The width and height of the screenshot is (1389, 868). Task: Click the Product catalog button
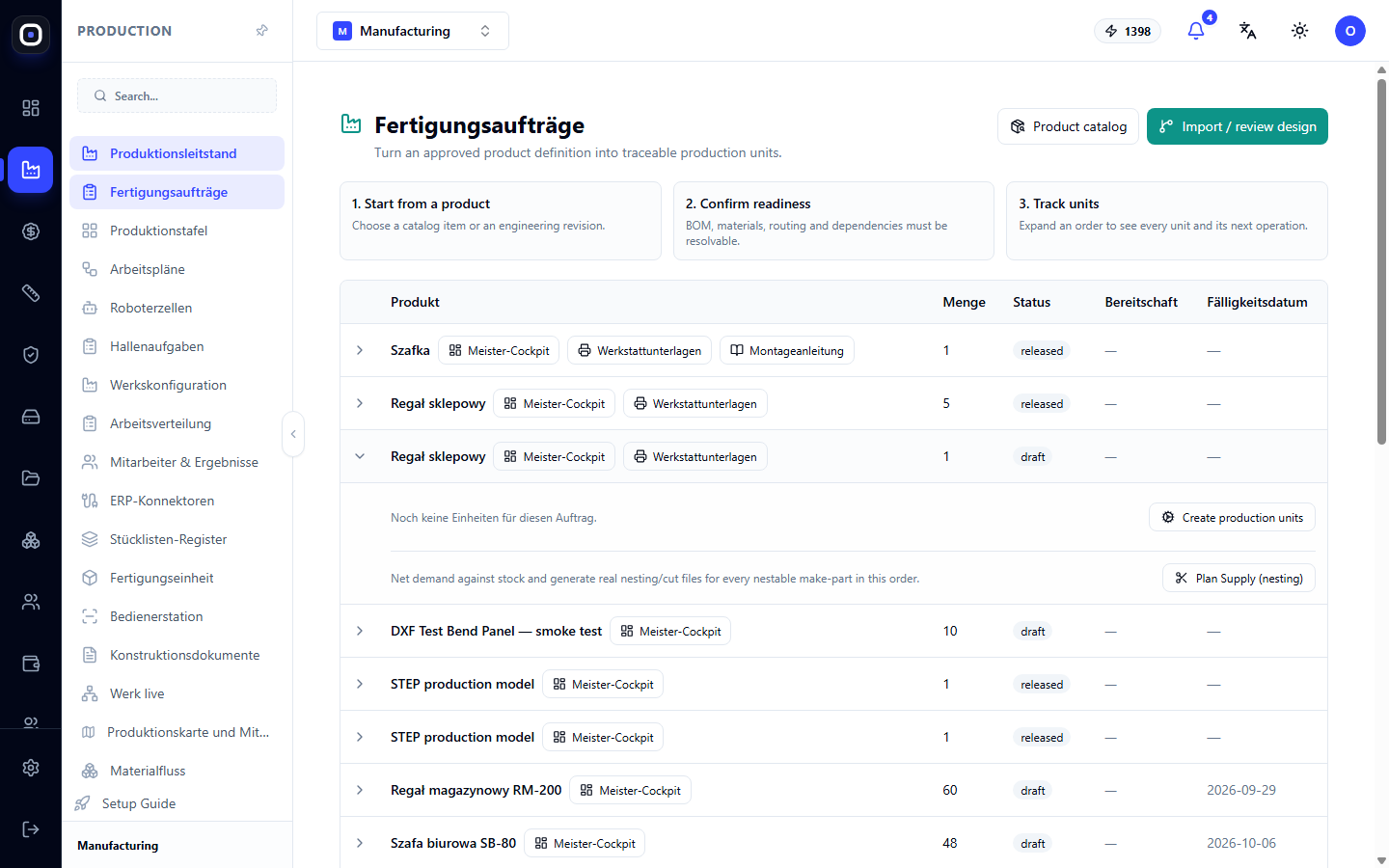tap(1068, 126)
